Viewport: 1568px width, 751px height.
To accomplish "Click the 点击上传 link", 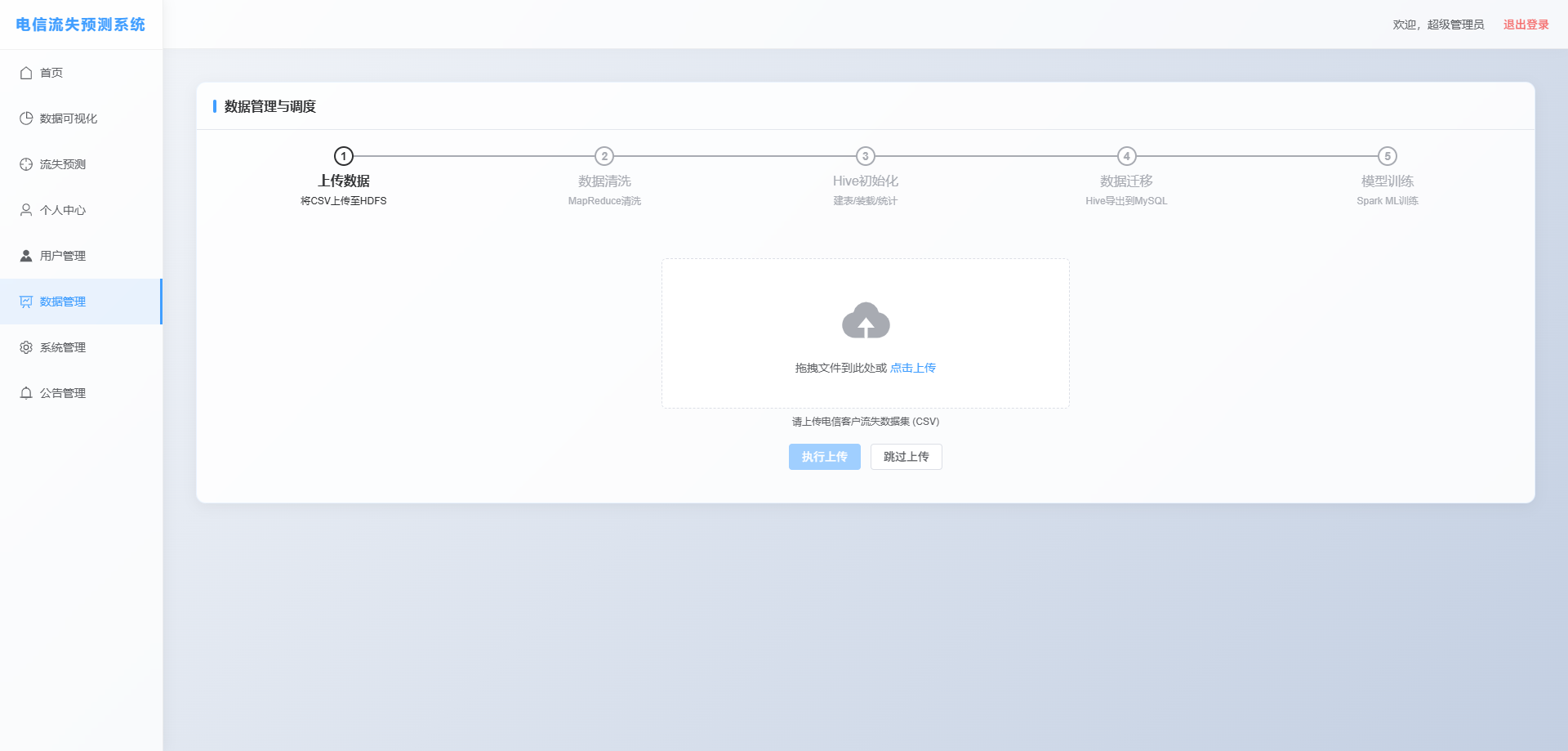I will tap(913, 368).
